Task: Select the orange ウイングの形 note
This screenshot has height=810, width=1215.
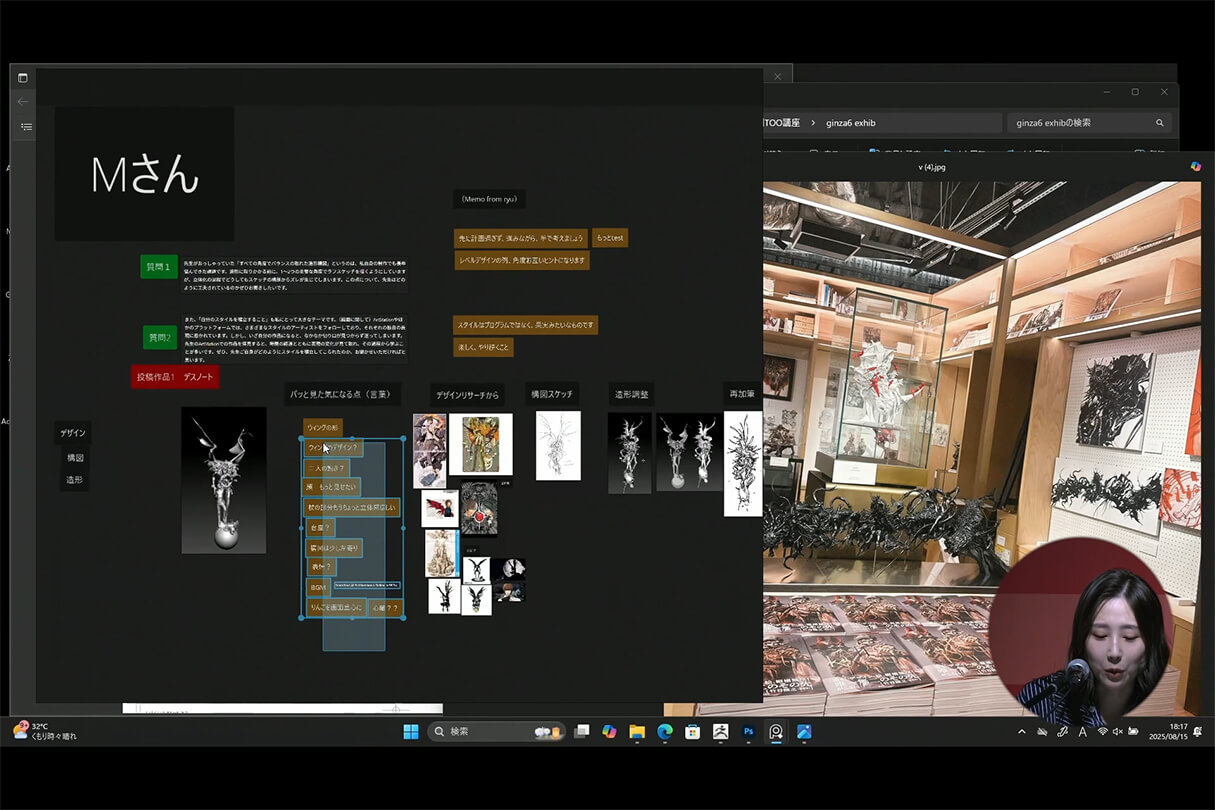Action: click(323, 428)
